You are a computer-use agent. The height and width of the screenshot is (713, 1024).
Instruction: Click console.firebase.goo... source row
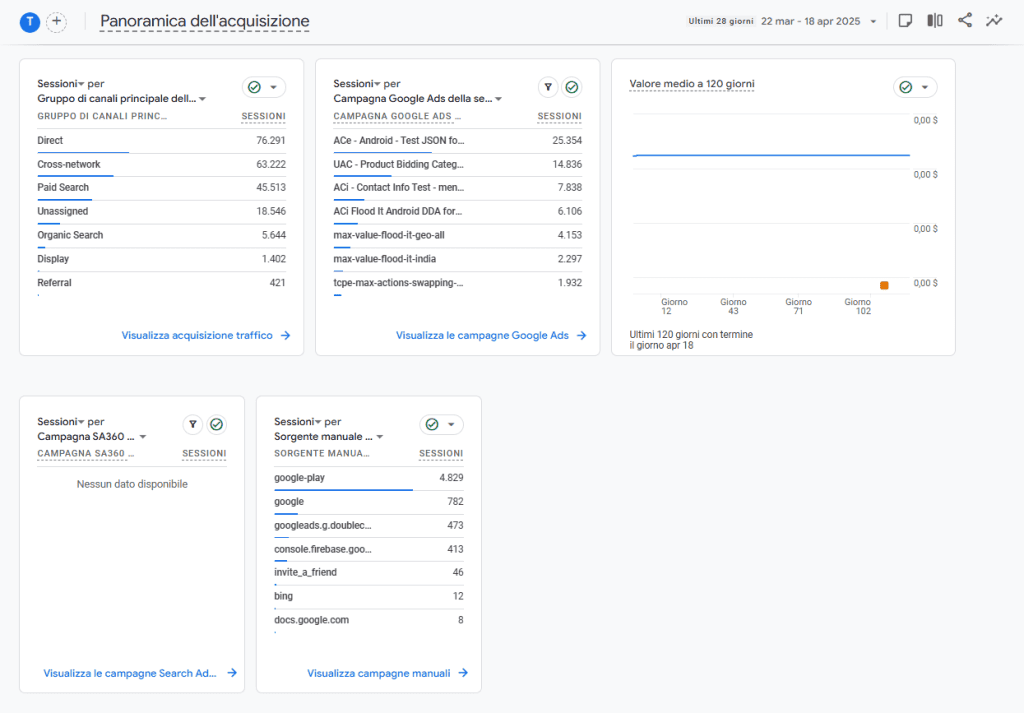point(368,549)
